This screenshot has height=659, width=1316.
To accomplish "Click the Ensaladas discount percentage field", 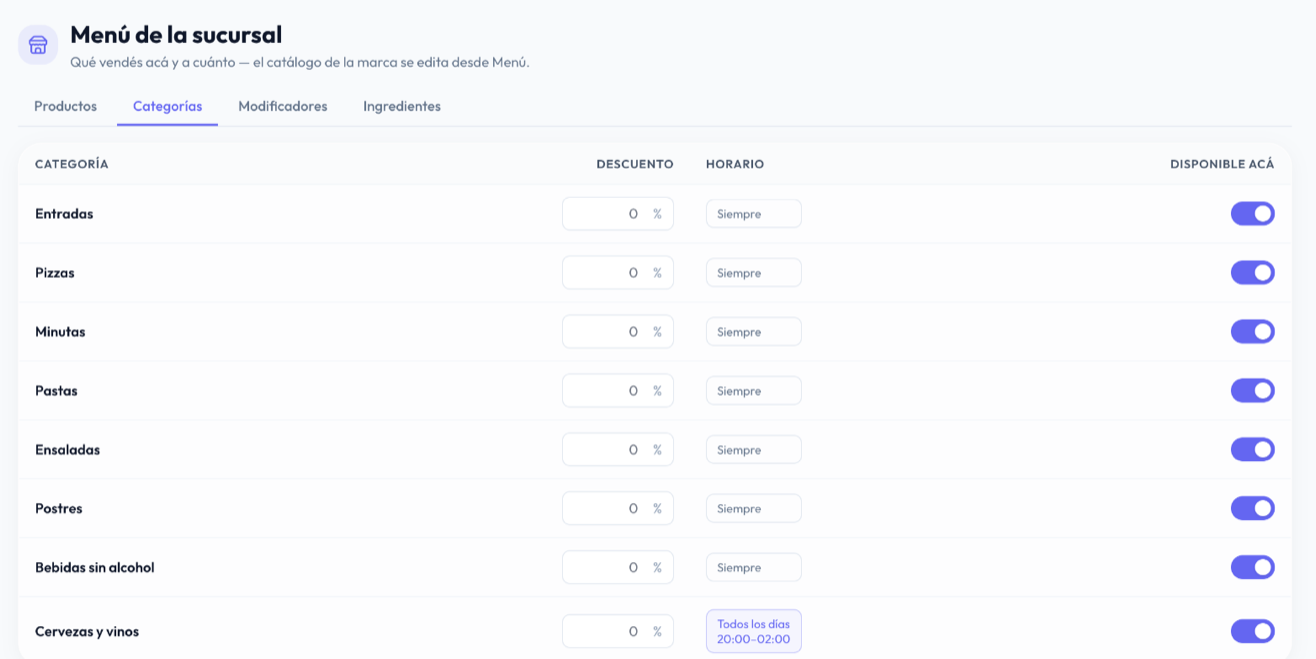I will [x=617, y=450].
